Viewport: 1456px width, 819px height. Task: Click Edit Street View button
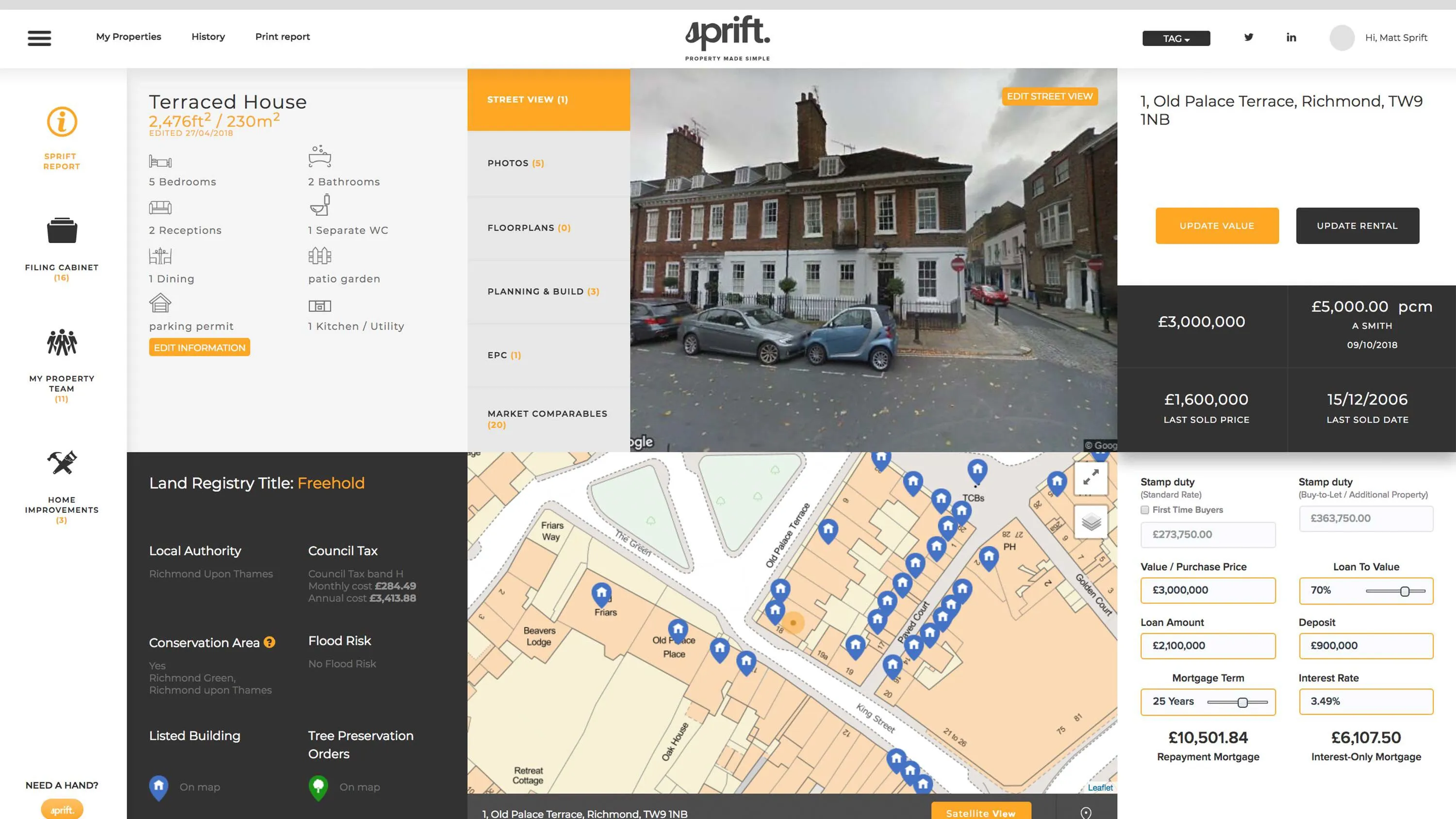click(1050, 97)
